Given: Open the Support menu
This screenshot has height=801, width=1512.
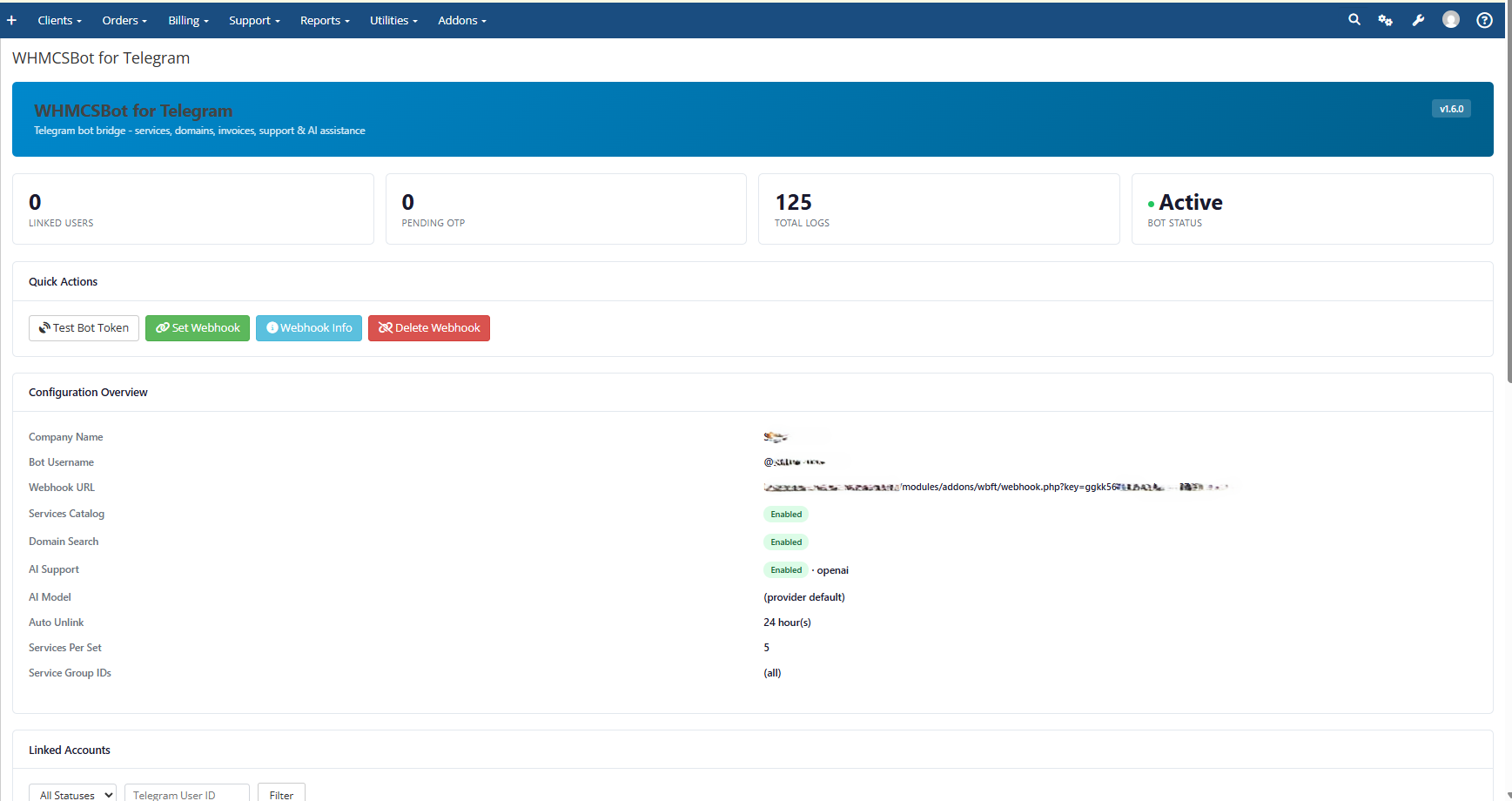Looking at the screenshot, I should (254, 20).
